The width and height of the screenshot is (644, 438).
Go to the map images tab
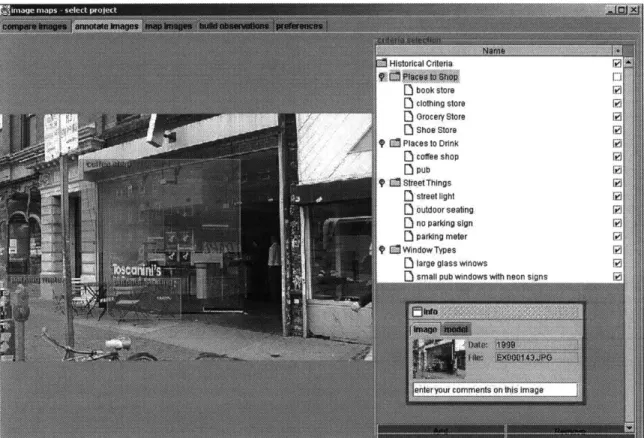click(168, 26)
